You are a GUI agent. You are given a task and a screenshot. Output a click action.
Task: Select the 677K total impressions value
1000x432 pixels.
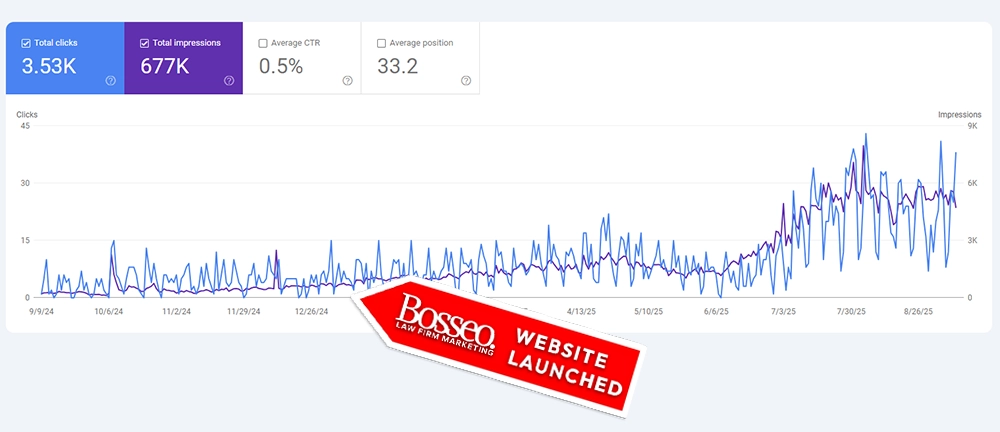coord(166,66)
